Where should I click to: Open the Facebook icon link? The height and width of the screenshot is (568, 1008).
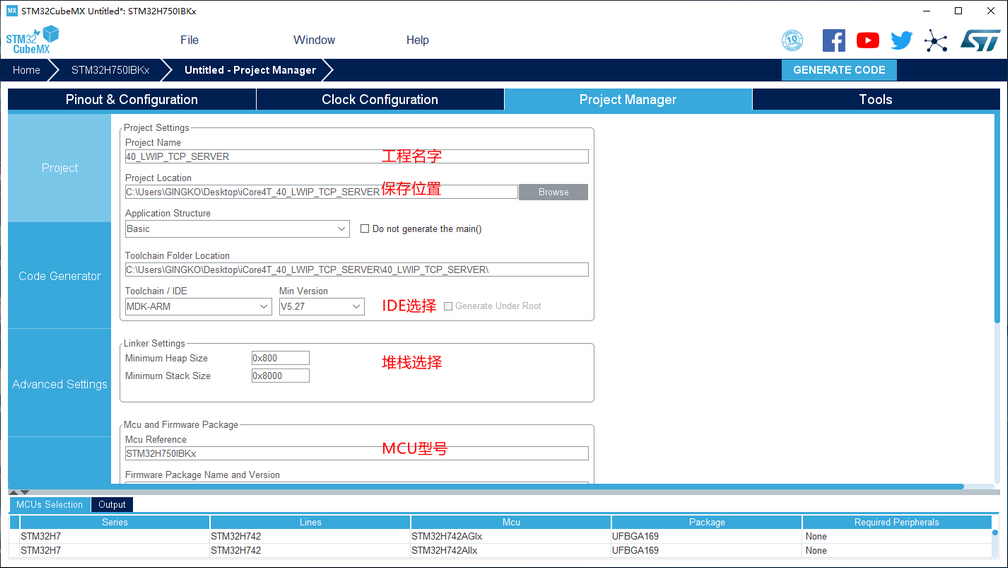(x=833, y=40)
